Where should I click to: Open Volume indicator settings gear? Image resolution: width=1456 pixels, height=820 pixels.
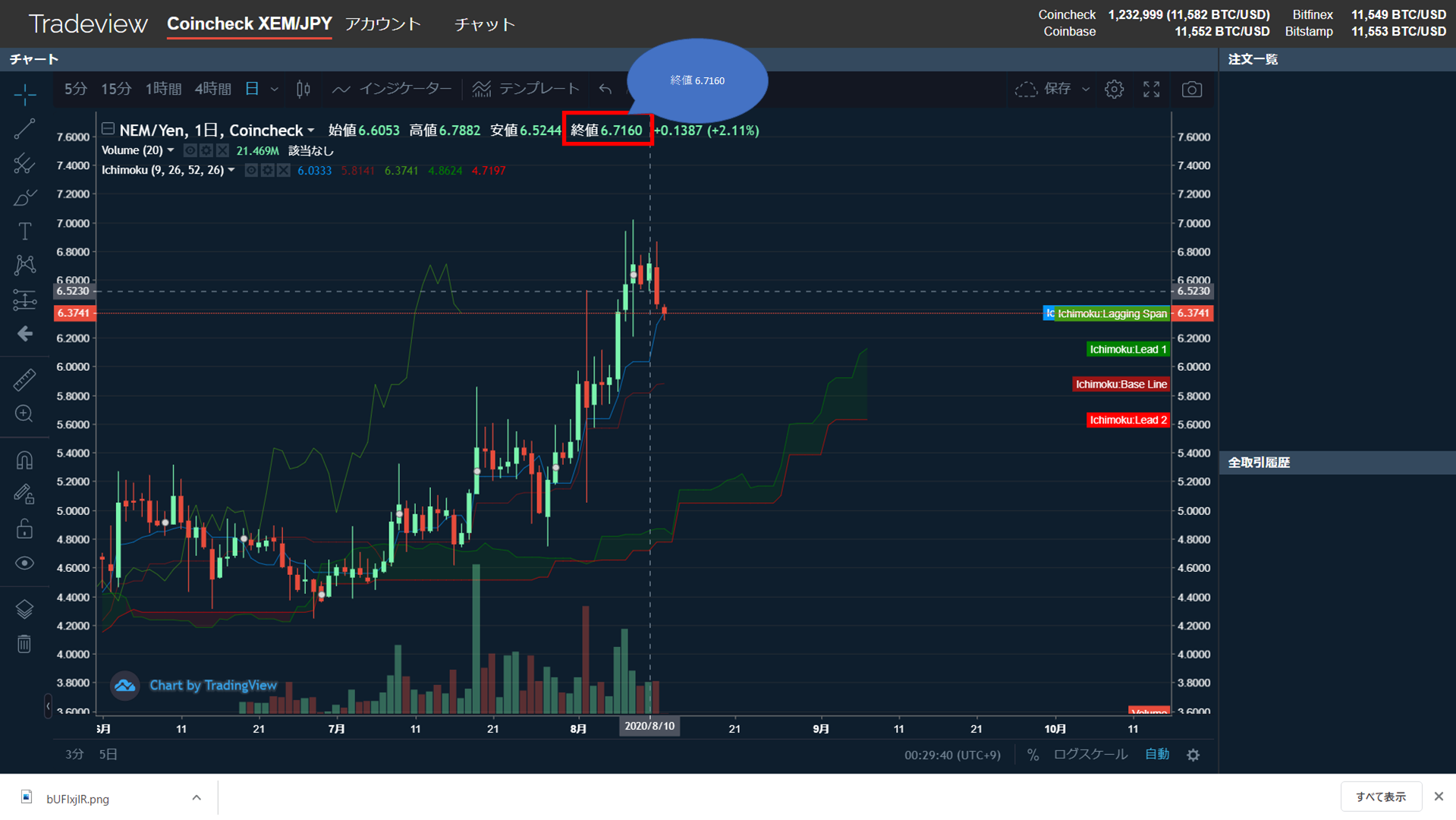[x=206, y=151]
